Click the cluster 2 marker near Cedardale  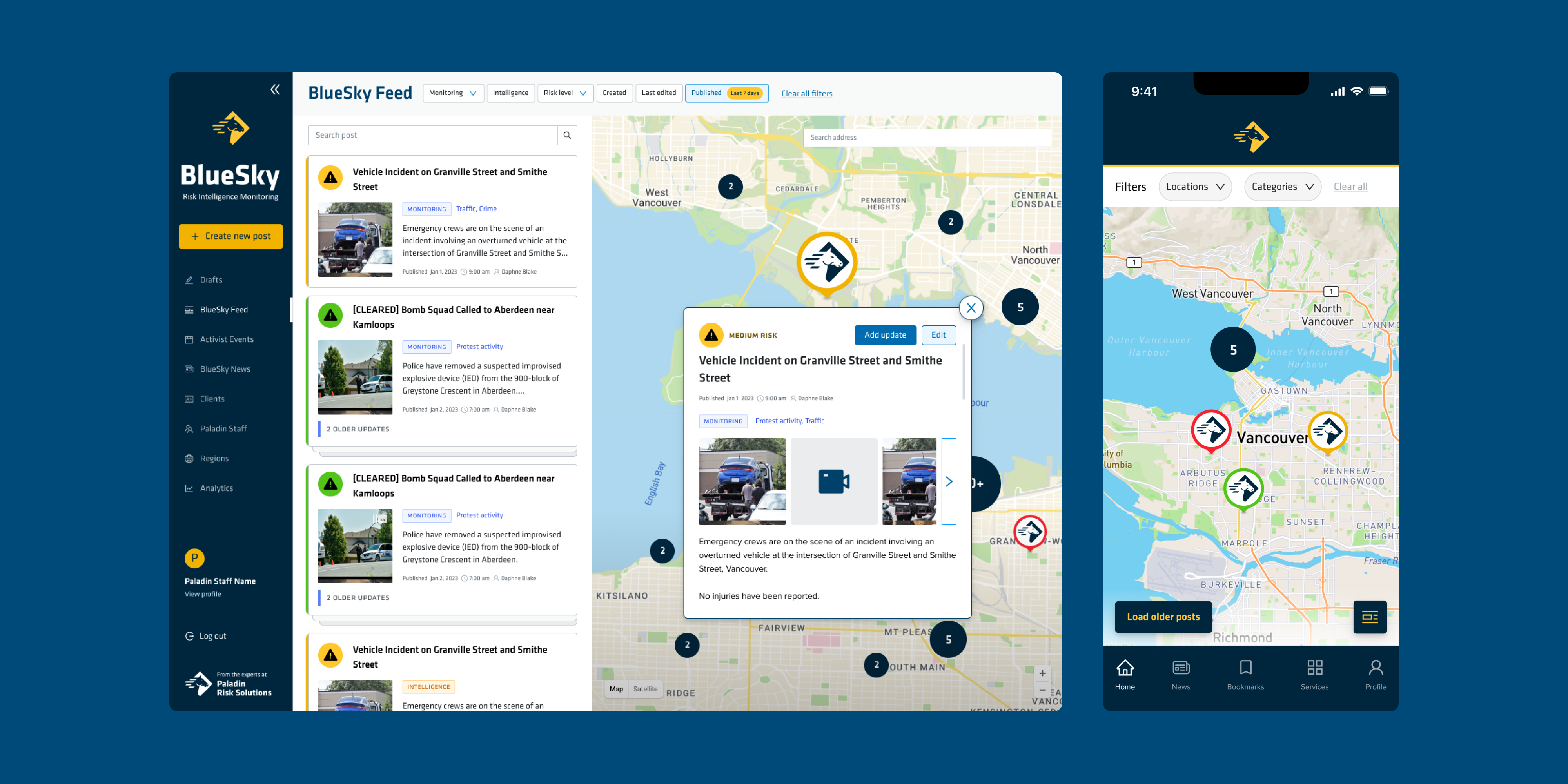[x=730, y=186]
